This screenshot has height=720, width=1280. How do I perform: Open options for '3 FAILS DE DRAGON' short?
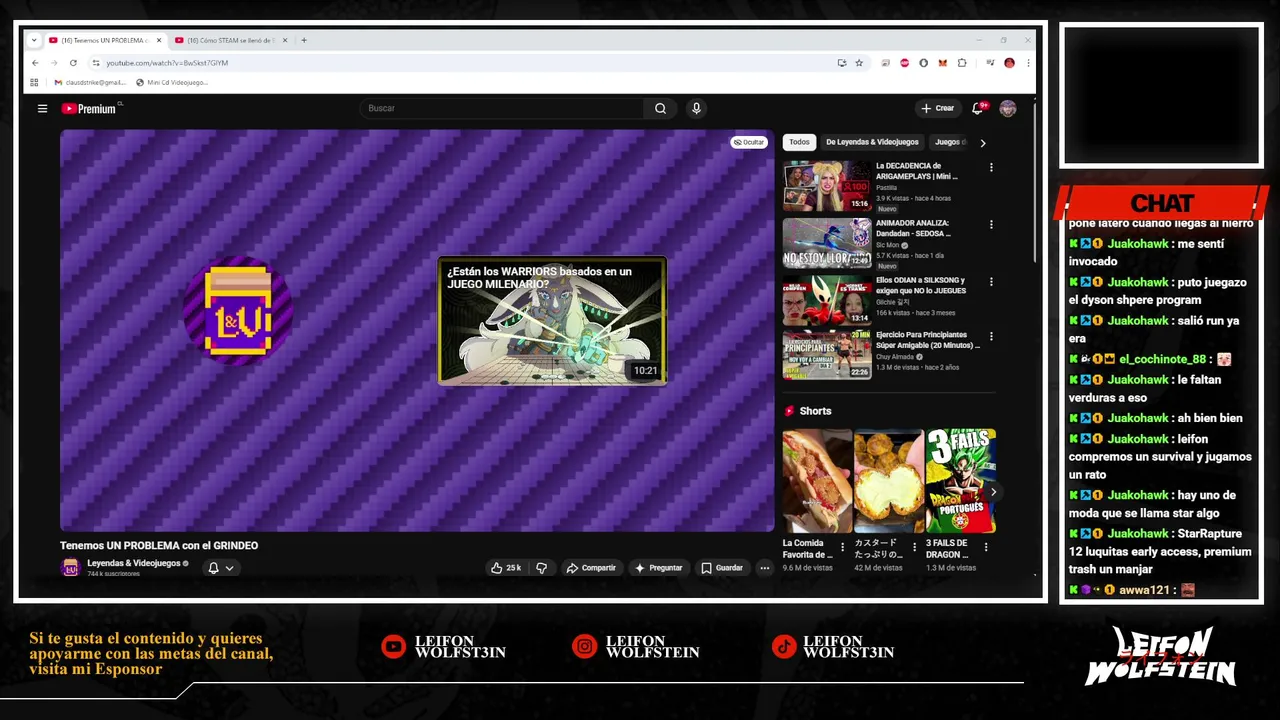(987, 548)
